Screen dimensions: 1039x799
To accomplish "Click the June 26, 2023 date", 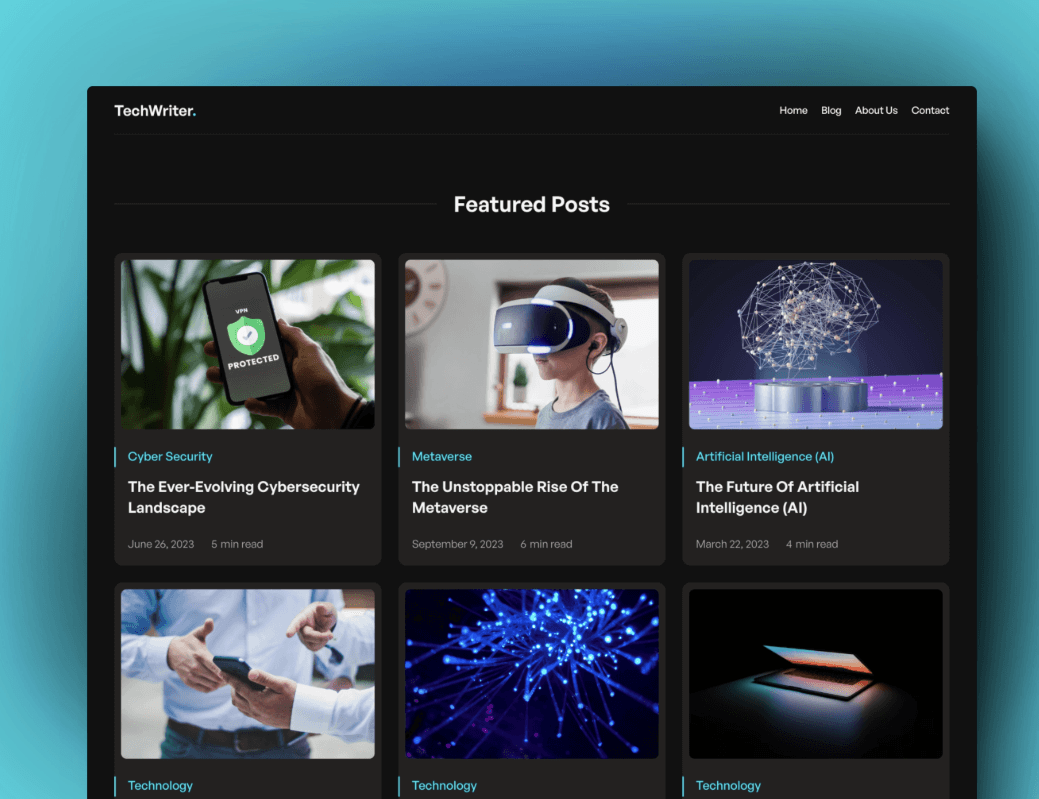I will [x=161, y=544].
